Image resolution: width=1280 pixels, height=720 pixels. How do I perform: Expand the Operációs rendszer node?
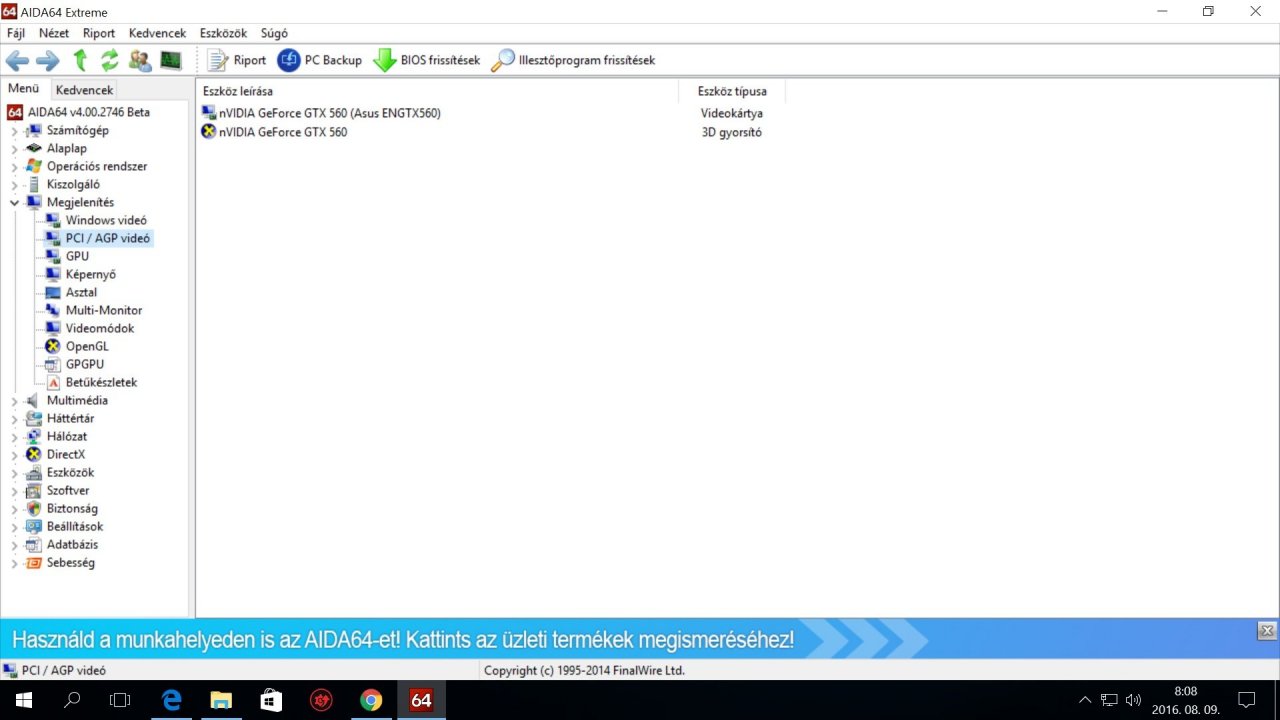click(14, 167)
